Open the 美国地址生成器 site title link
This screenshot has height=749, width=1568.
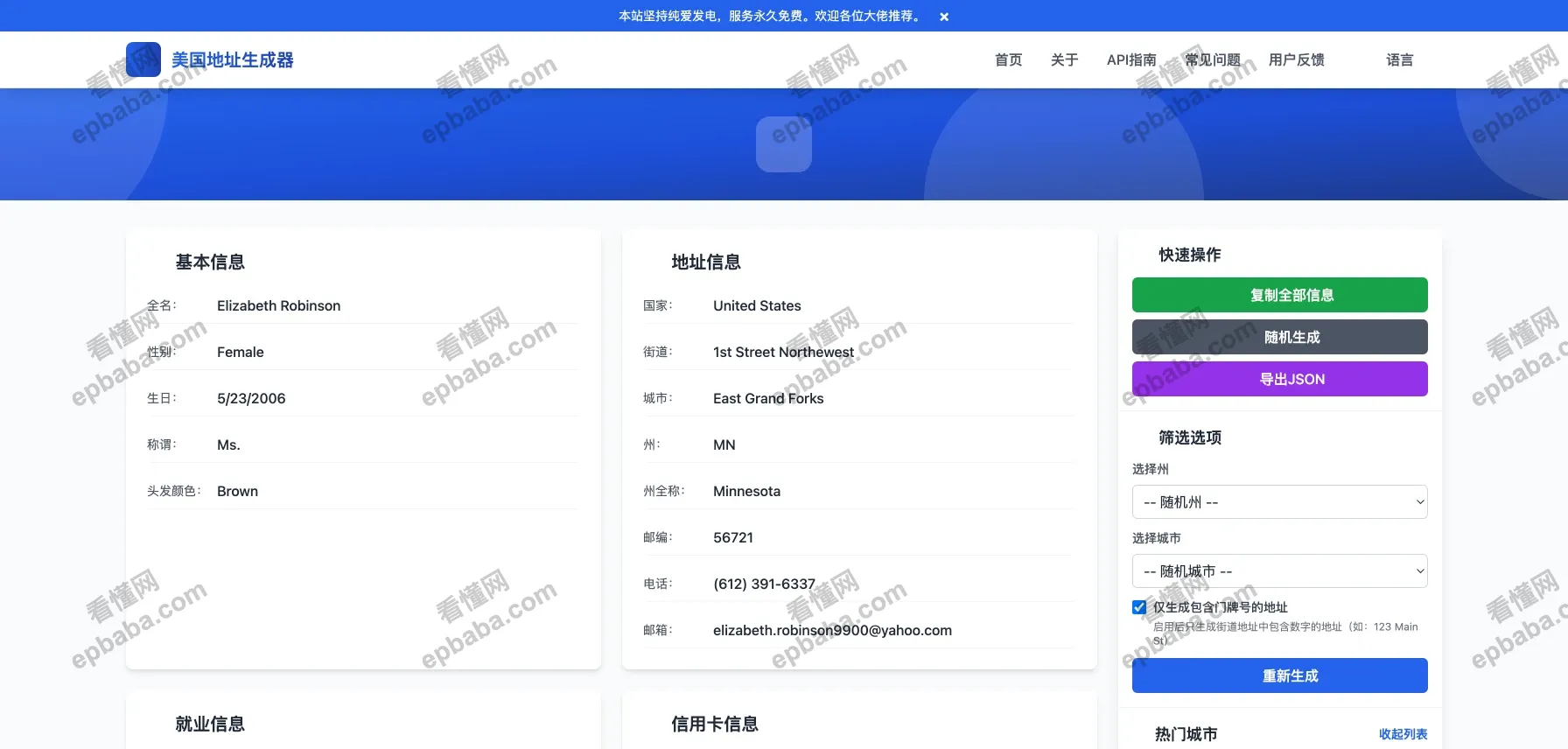pos(233,59)
